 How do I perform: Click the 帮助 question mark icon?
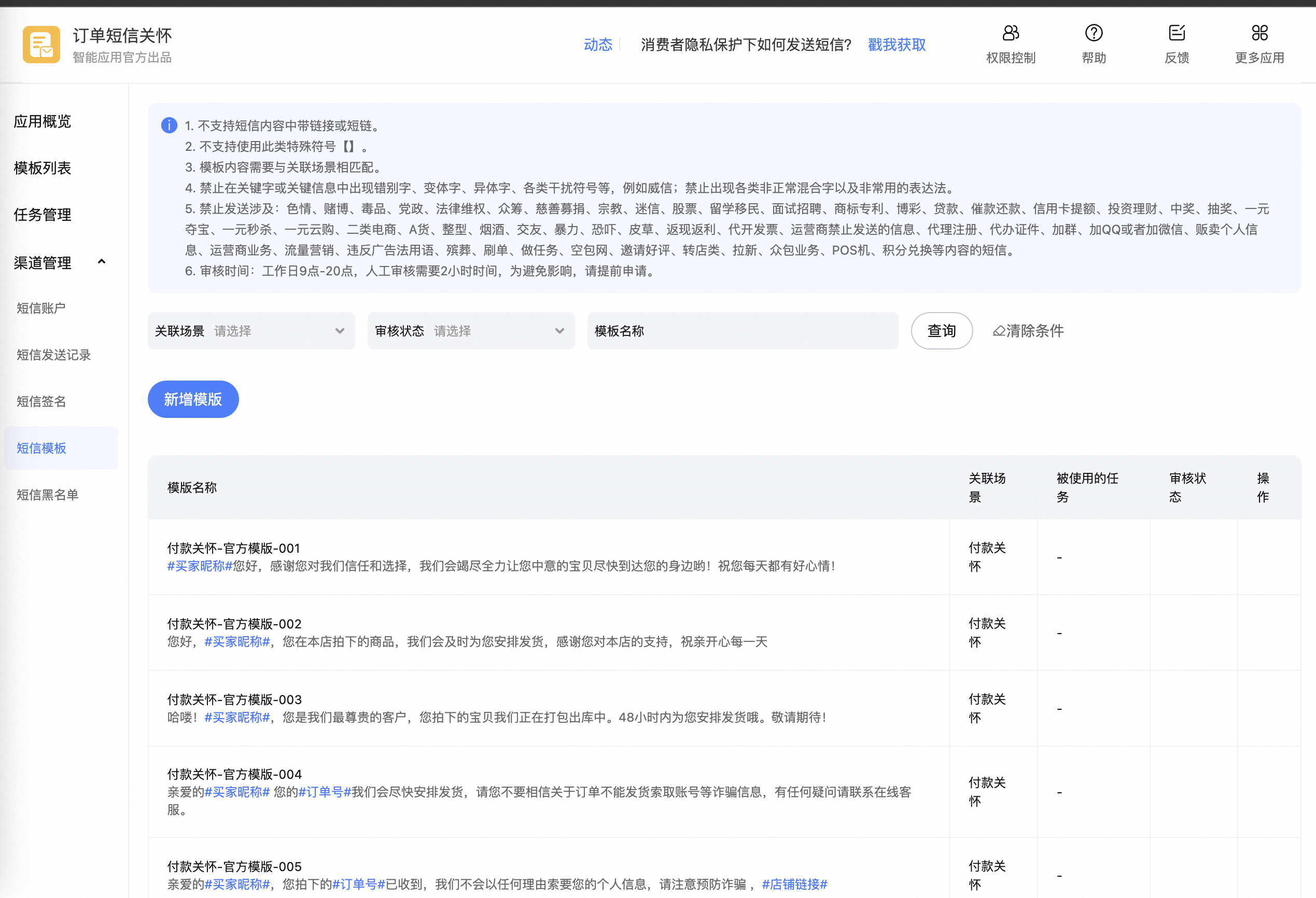point(1093,33)
